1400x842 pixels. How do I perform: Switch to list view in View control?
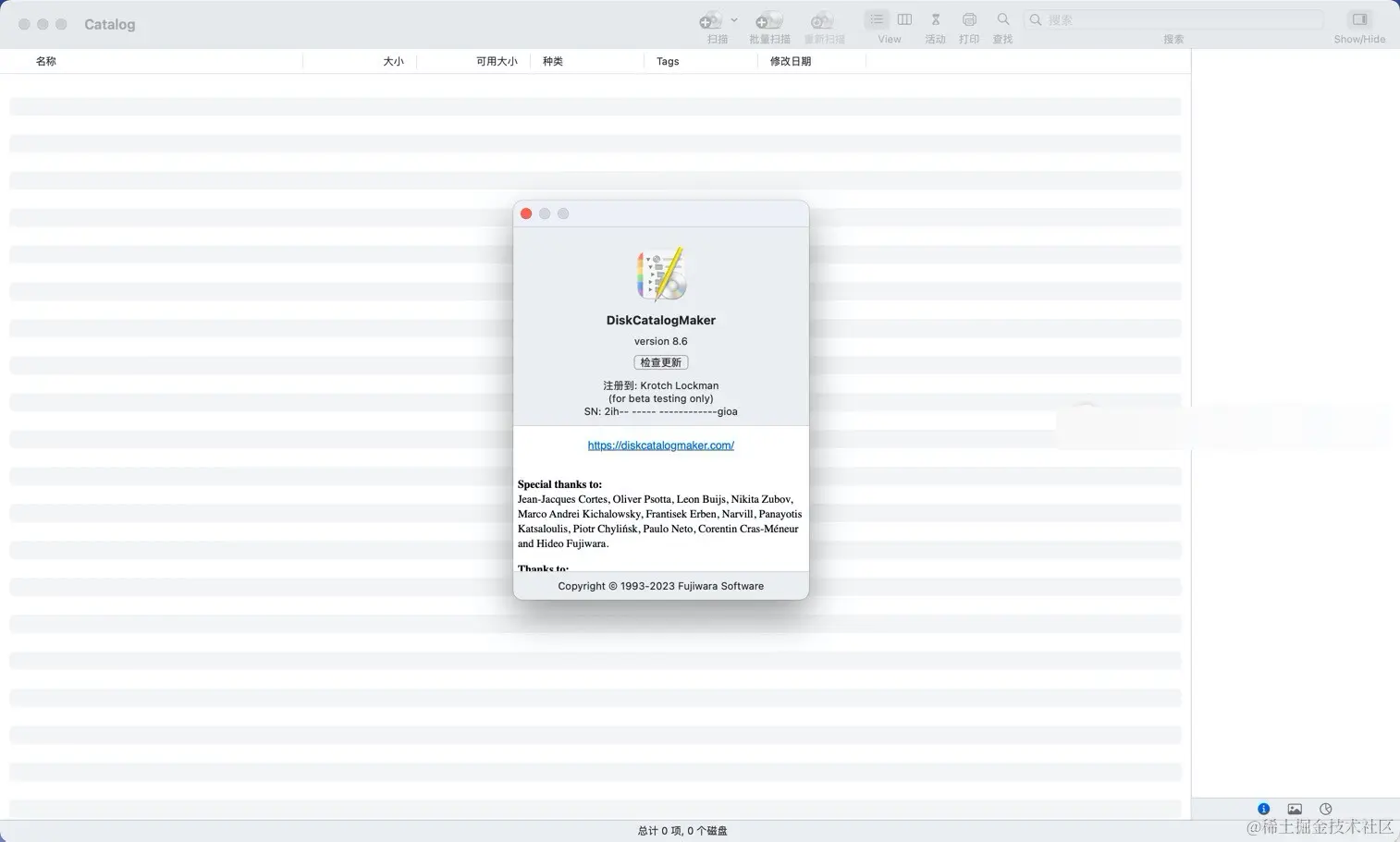coord(876,19)
